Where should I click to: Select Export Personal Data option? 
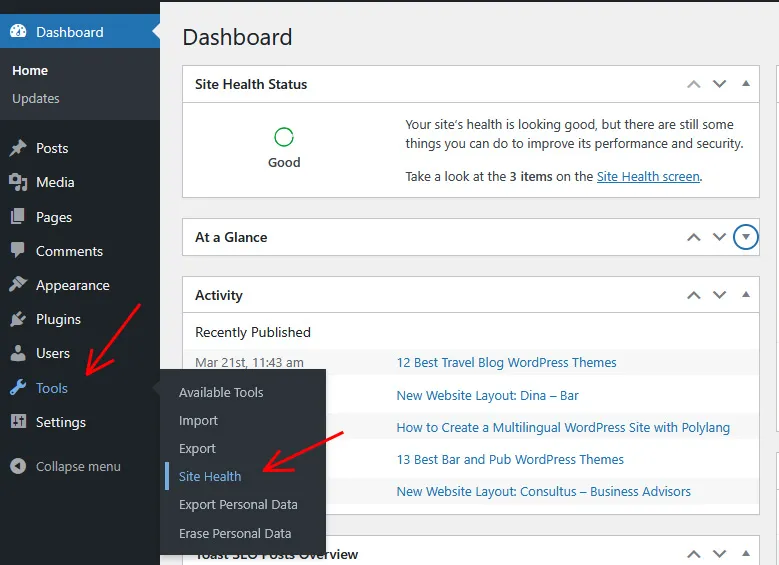tap(238, 504)
